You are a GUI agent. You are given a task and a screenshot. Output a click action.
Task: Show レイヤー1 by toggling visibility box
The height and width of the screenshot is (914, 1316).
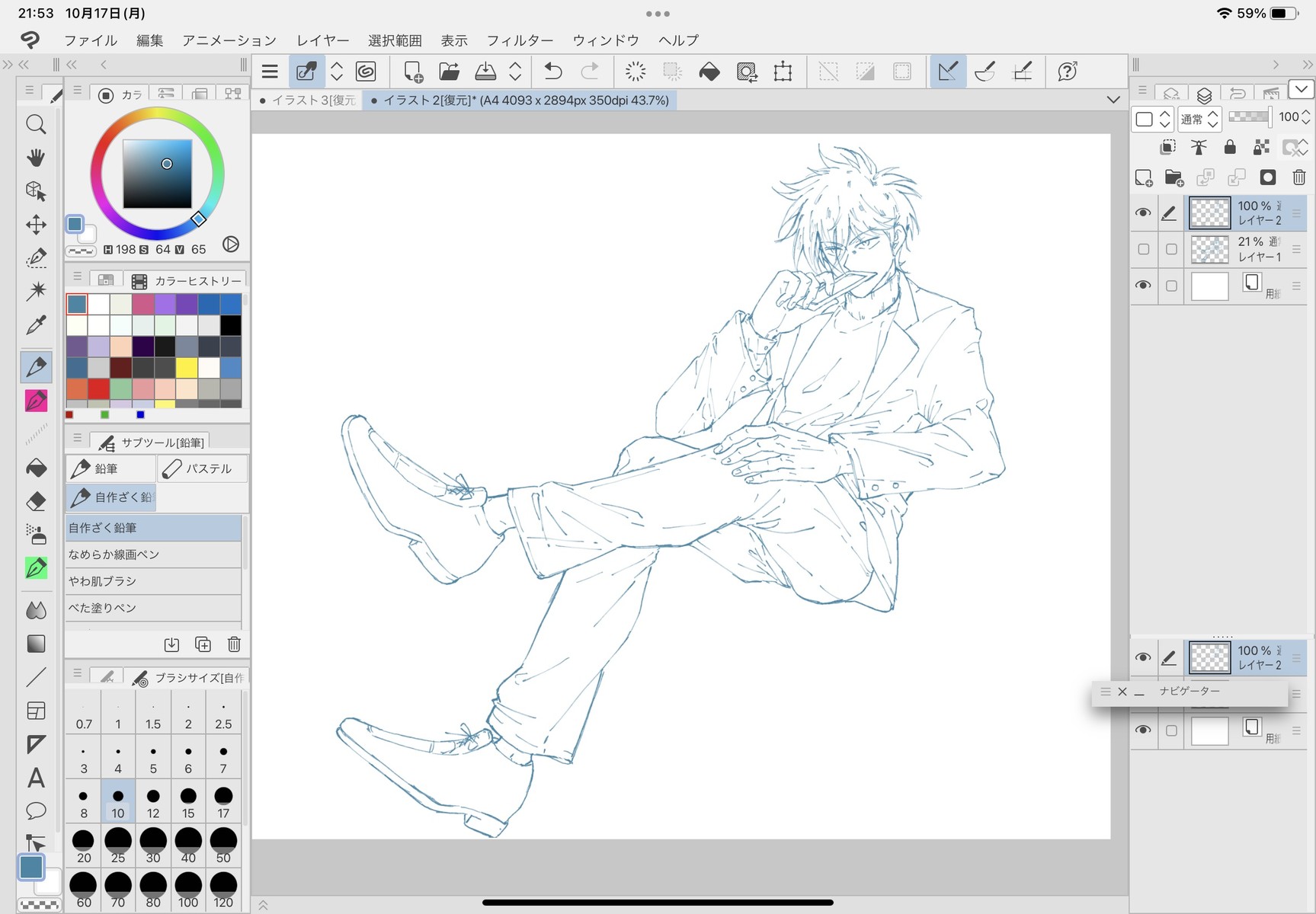coord(1143,249)
